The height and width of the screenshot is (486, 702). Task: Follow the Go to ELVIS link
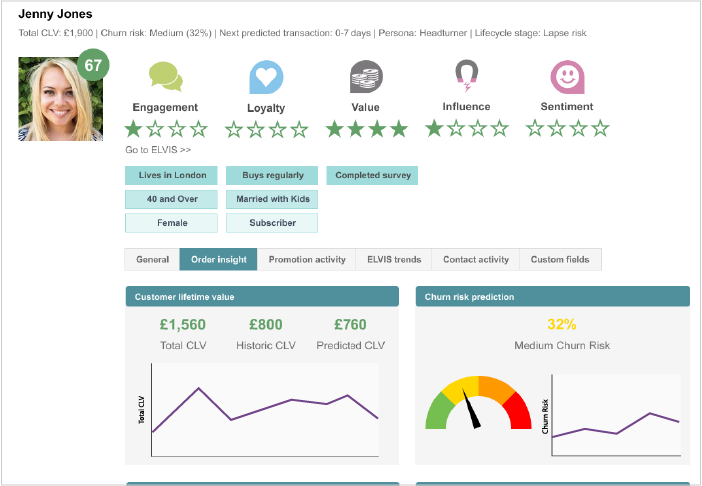(158, 149)
